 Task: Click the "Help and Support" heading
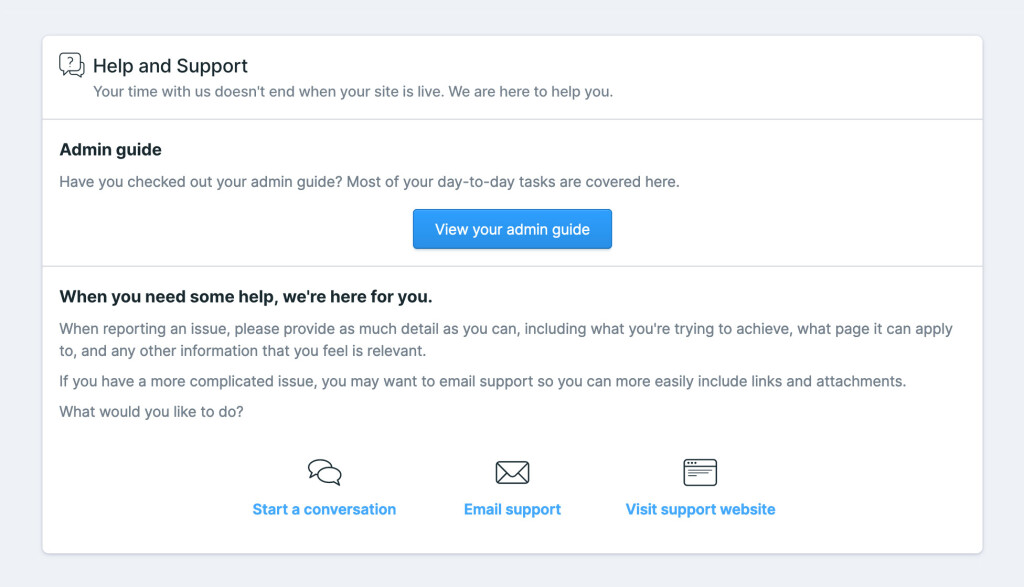[x=170, y=66]
